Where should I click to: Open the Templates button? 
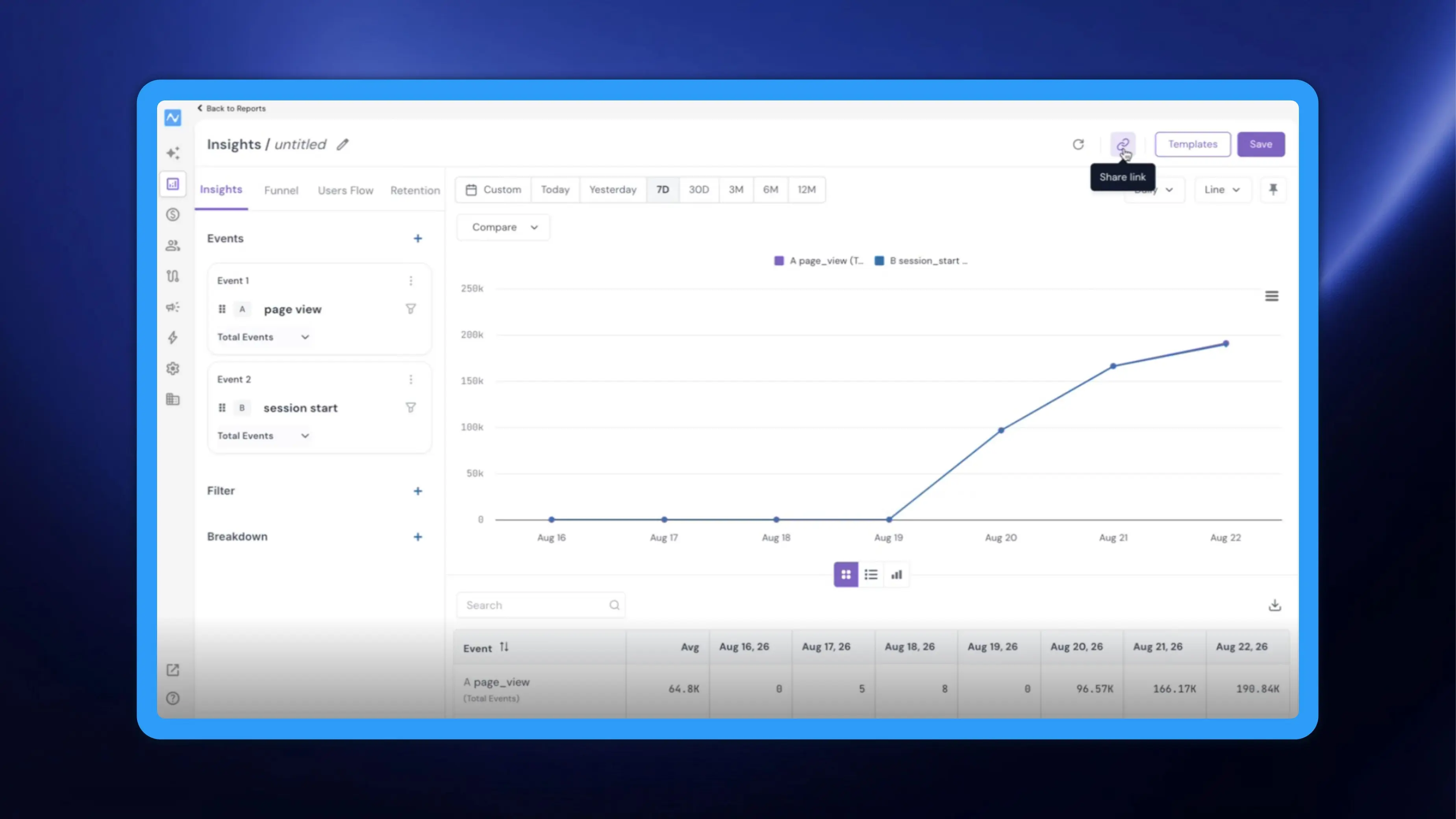(1193, 144)
